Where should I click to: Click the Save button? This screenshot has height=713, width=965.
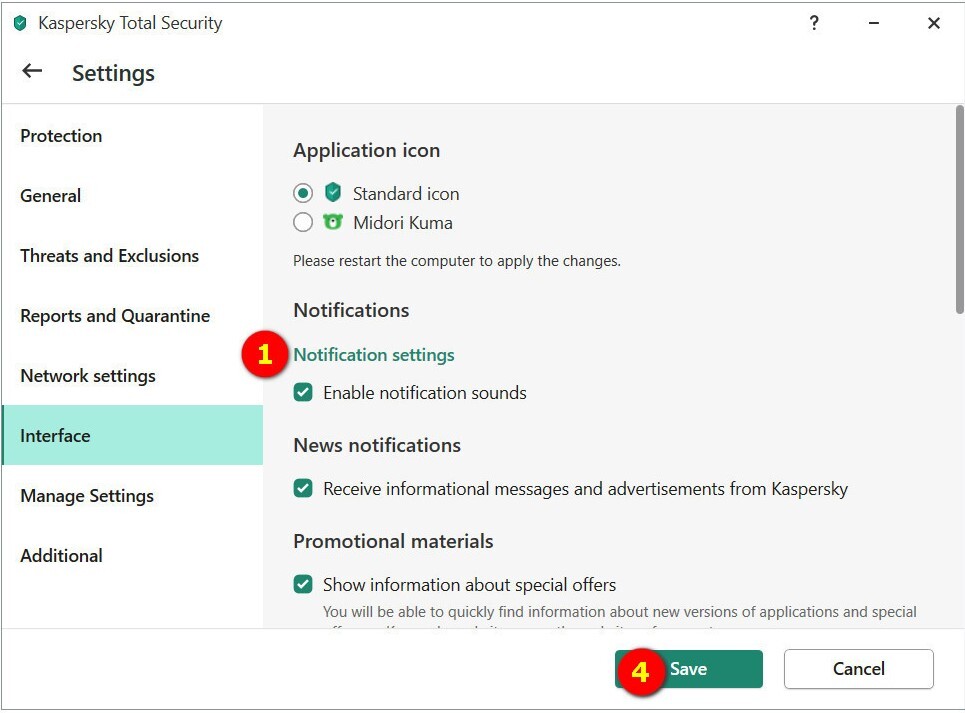(689, 669)
